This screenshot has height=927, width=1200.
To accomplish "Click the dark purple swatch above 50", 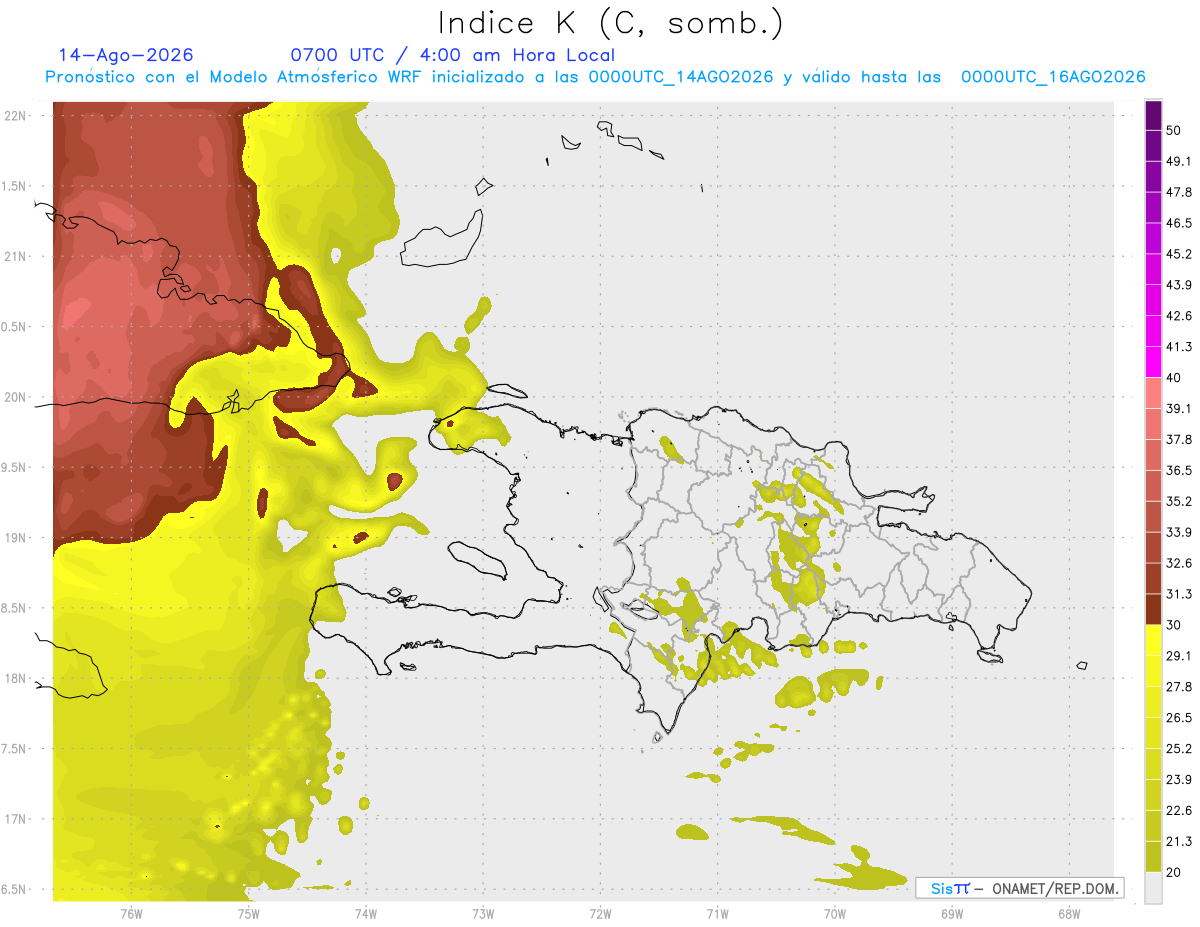I will tap(1154, 115).
